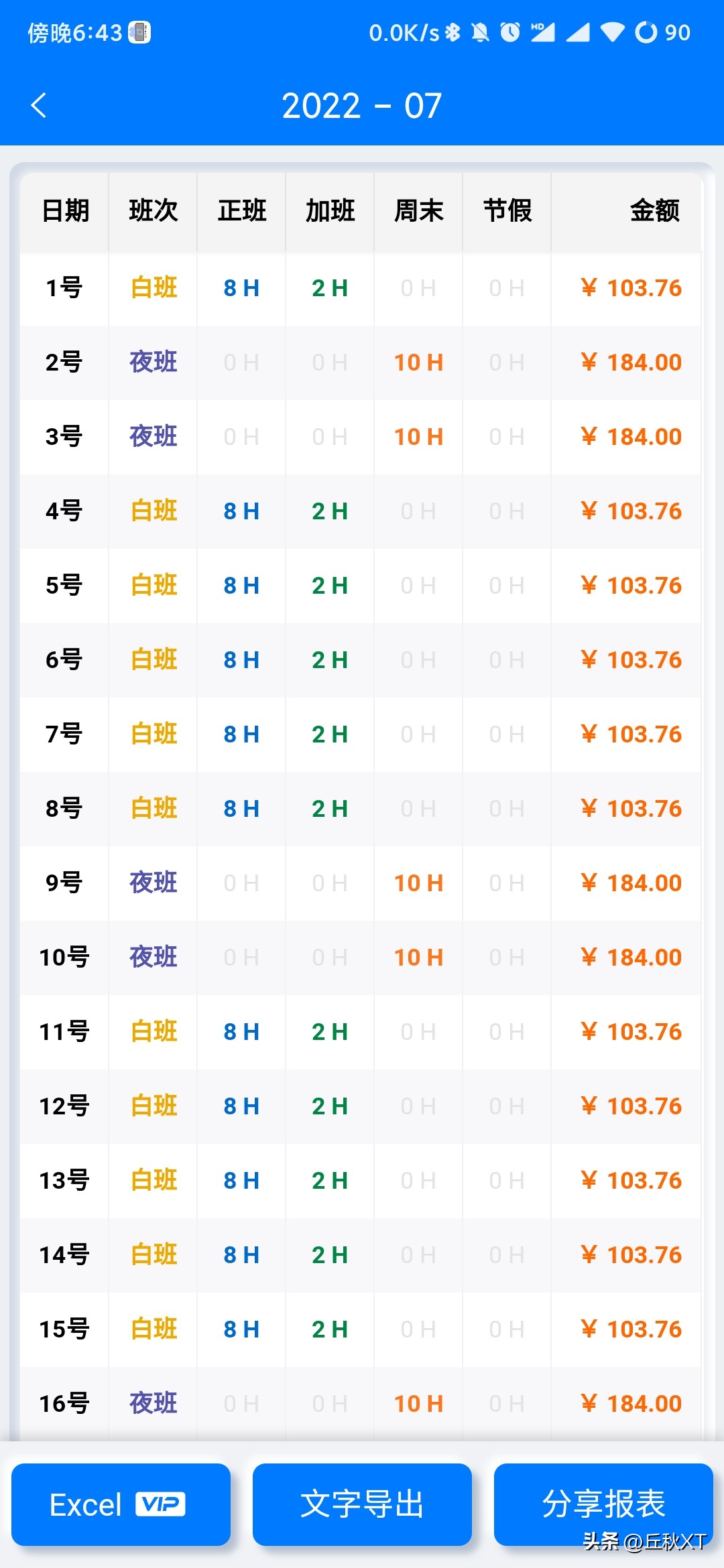Select the 日期 column header
The image size is (724, 1568).
(x=65, y=211)
